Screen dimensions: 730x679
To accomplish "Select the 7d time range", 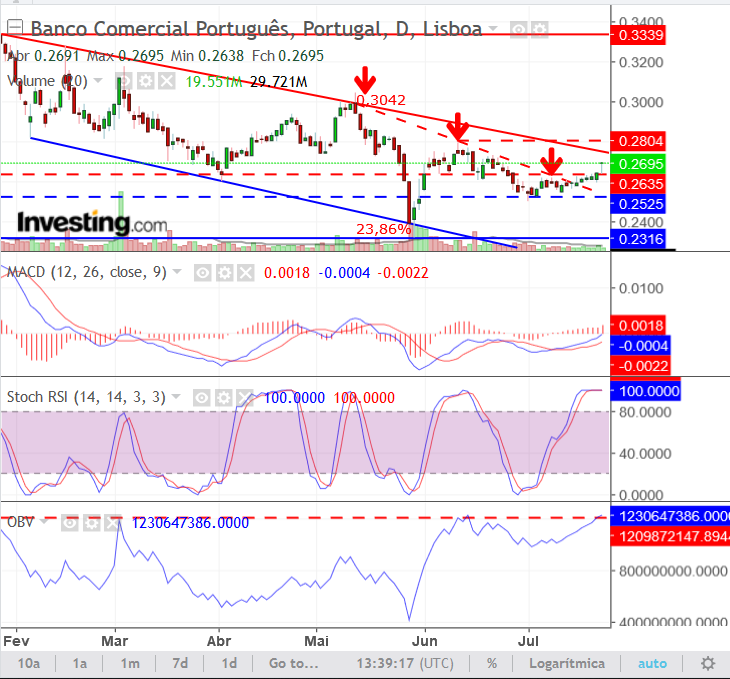I will pyautogui.click(x=180, y=663).
